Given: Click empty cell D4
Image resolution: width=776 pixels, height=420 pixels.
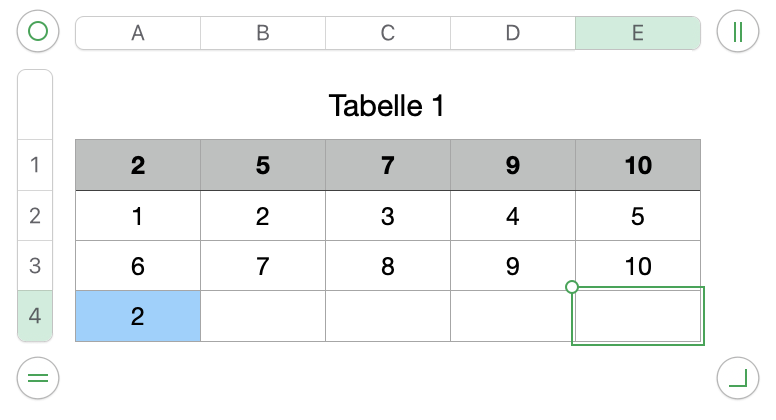Looking at the screenshot, I should 513,316.
